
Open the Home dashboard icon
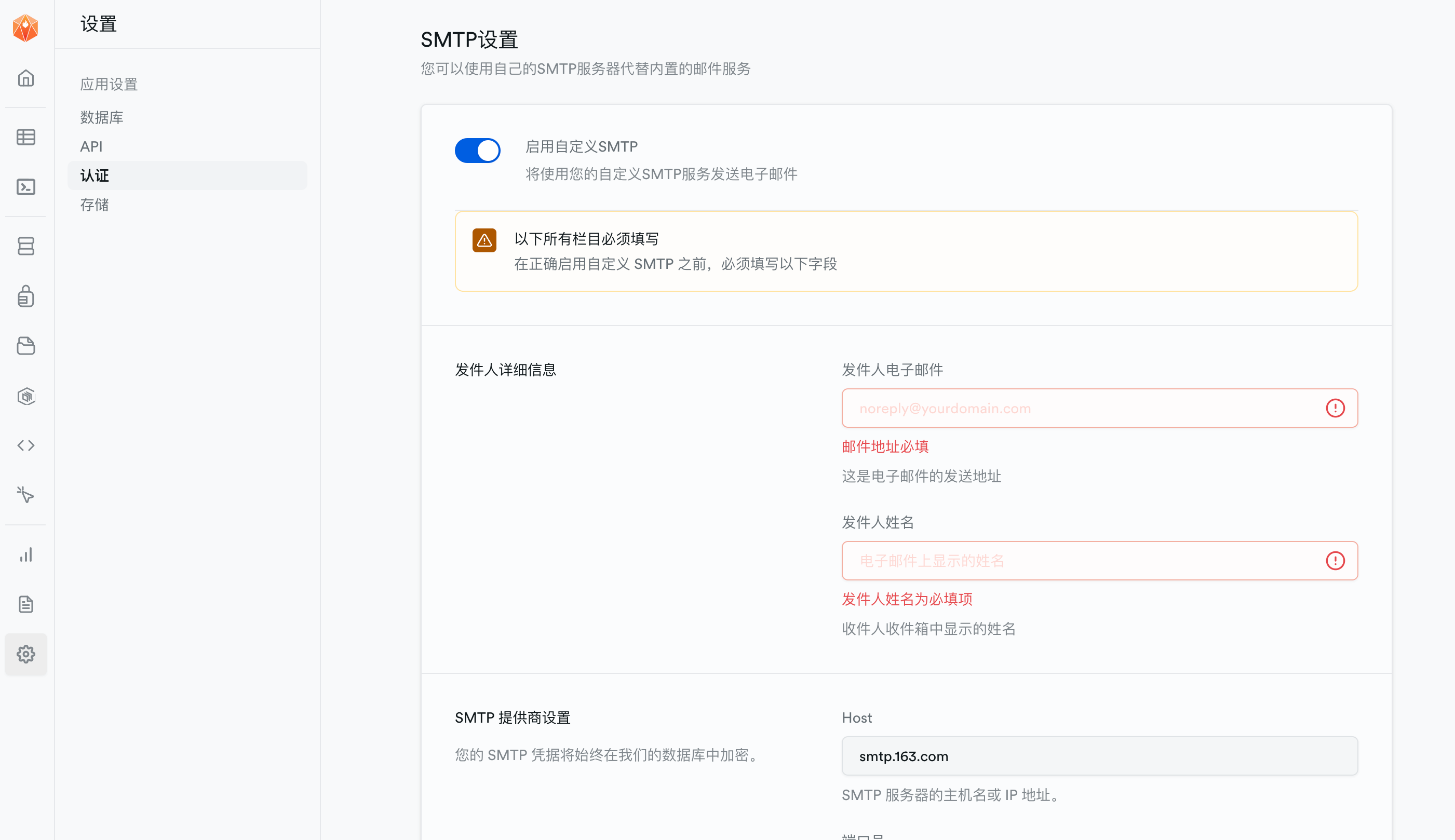coord(25,78)
